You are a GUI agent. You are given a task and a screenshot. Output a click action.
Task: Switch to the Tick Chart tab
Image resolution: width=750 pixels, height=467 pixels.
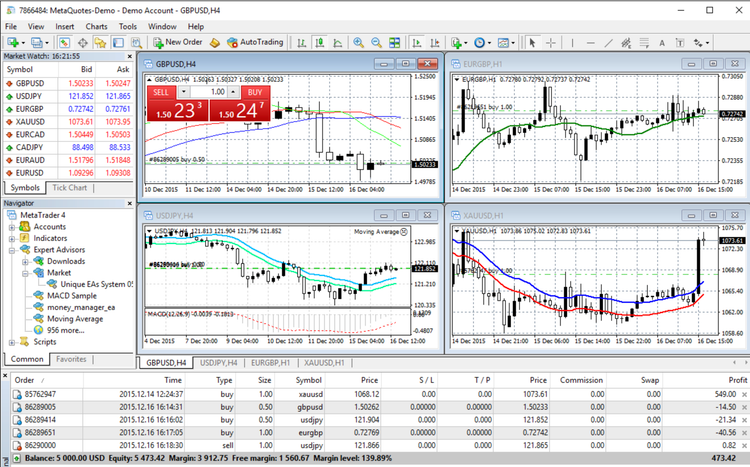pyautogui.click(x=71, y=188)
